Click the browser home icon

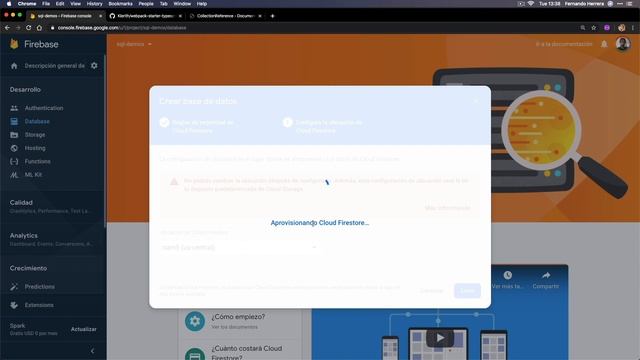39,28
